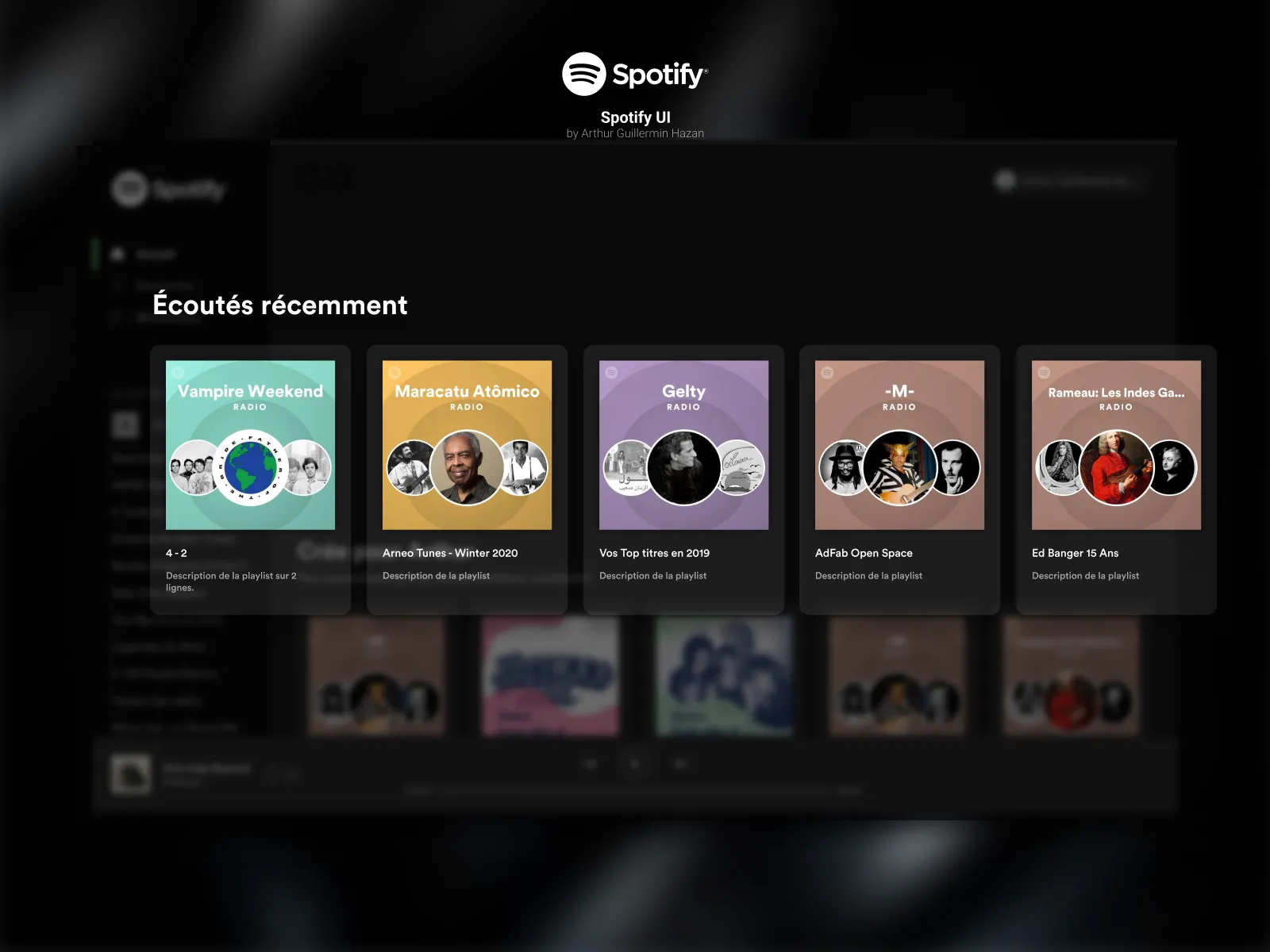This screenshot has width=1270, height=952.
Task: Select the Home icon in the sidebar
Action: coord(117,254)
